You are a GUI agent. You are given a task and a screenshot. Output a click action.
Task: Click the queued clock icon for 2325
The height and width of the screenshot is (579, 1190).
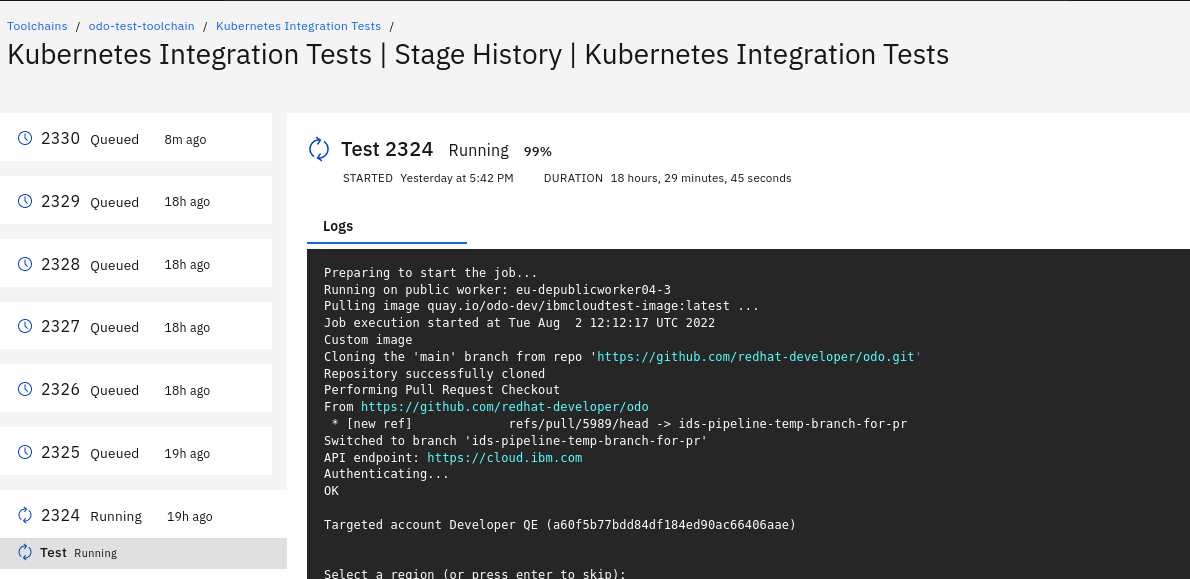(25, 453)
